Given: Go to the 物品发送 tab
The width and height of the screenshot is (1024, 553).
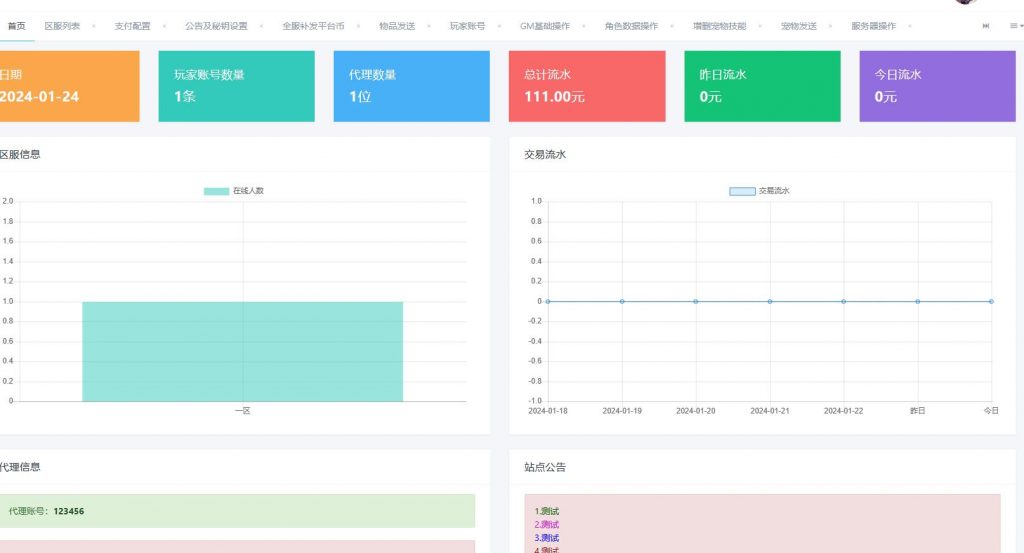Looking at the screenshot, I should (x=397, y=26).
